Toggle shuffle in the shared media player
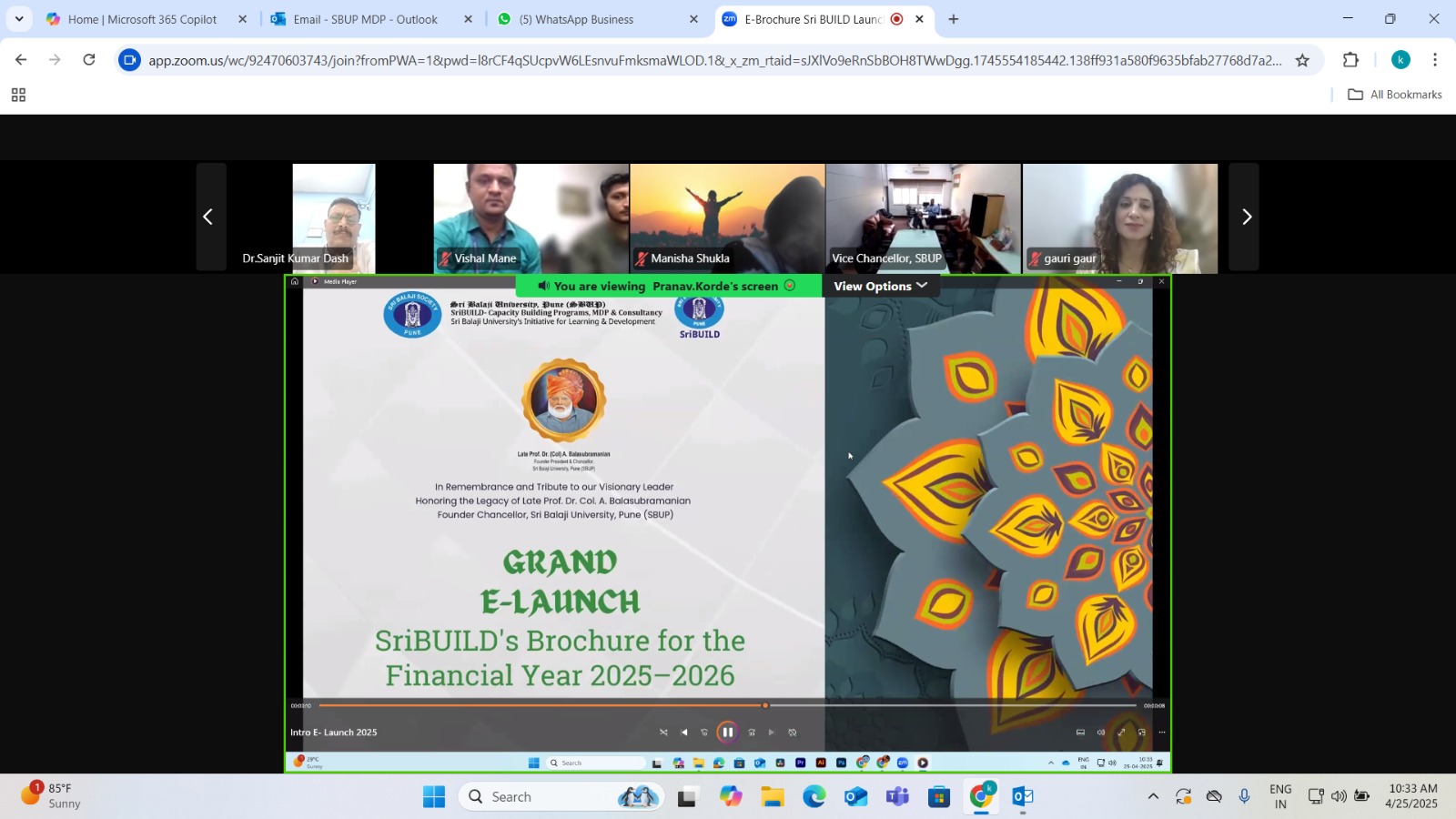This screenshot has height=819, width=1456. tap(663, 732)
